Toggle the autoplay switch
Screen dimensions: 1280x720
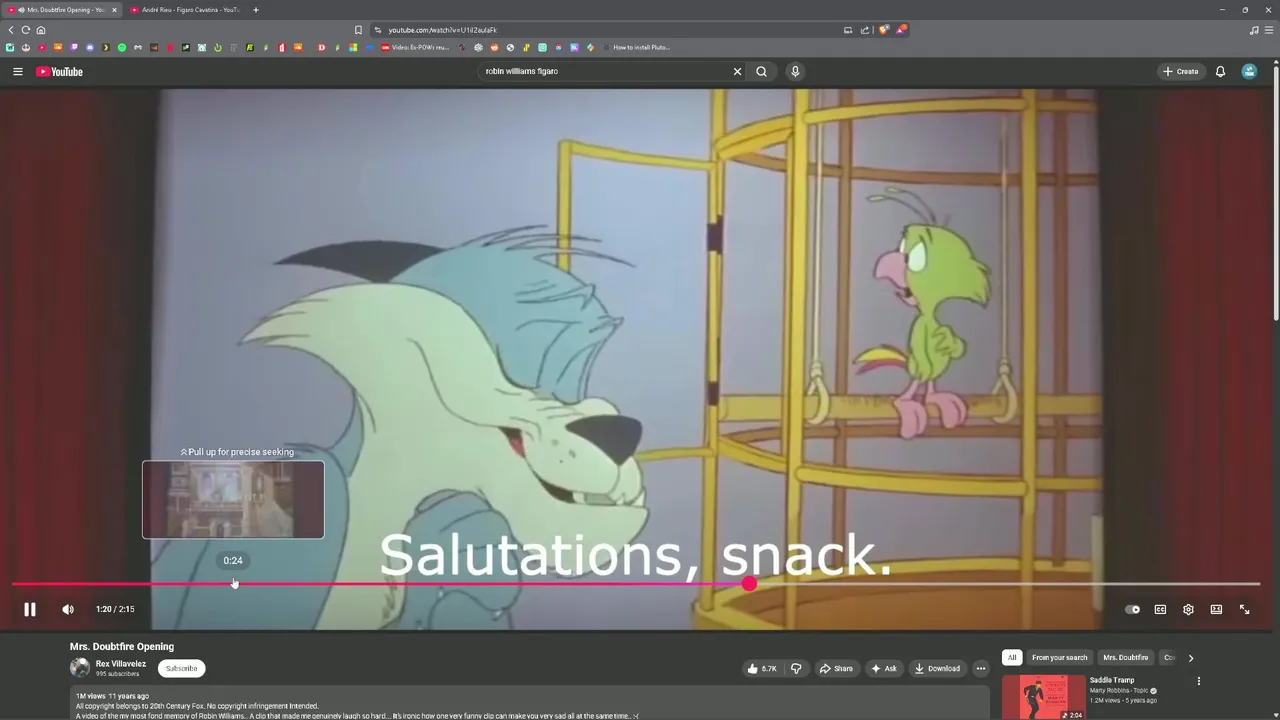[x=1132, y=609]
